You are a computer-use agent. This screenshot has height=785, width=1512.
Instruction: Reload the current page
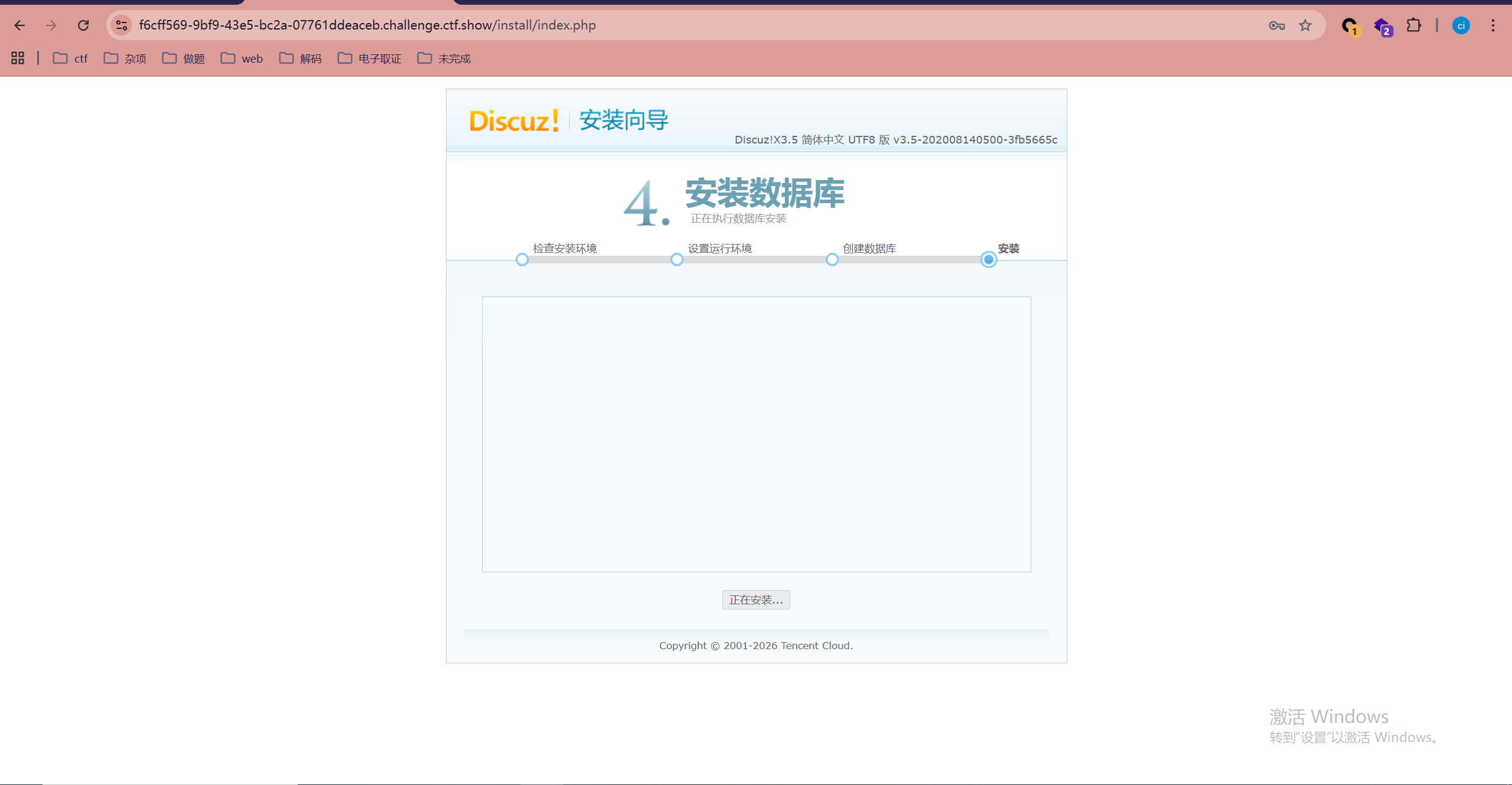[83, 25]
